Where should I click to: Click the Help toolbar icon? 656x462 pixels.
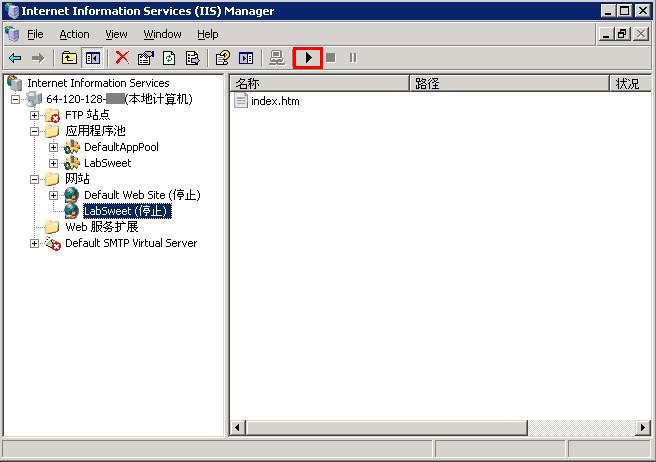click(223, 58)
